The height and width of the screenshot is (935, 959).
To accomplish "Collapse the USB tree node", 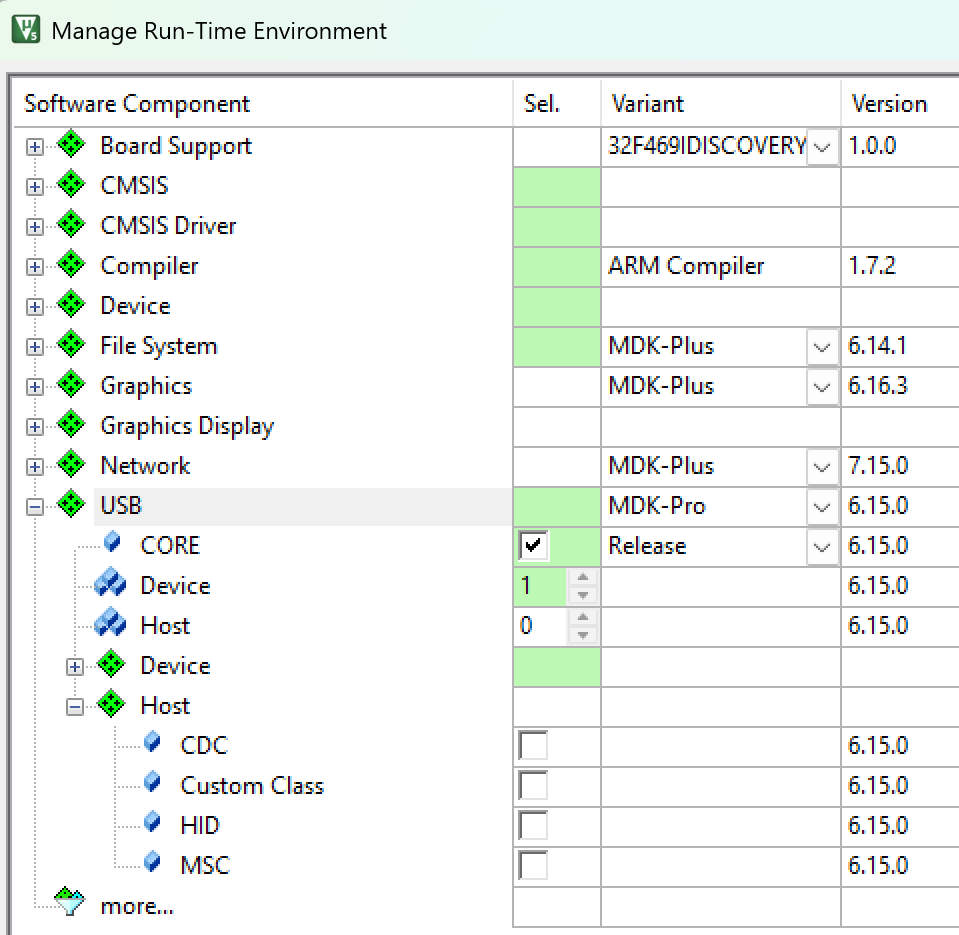I will point(35,507).
